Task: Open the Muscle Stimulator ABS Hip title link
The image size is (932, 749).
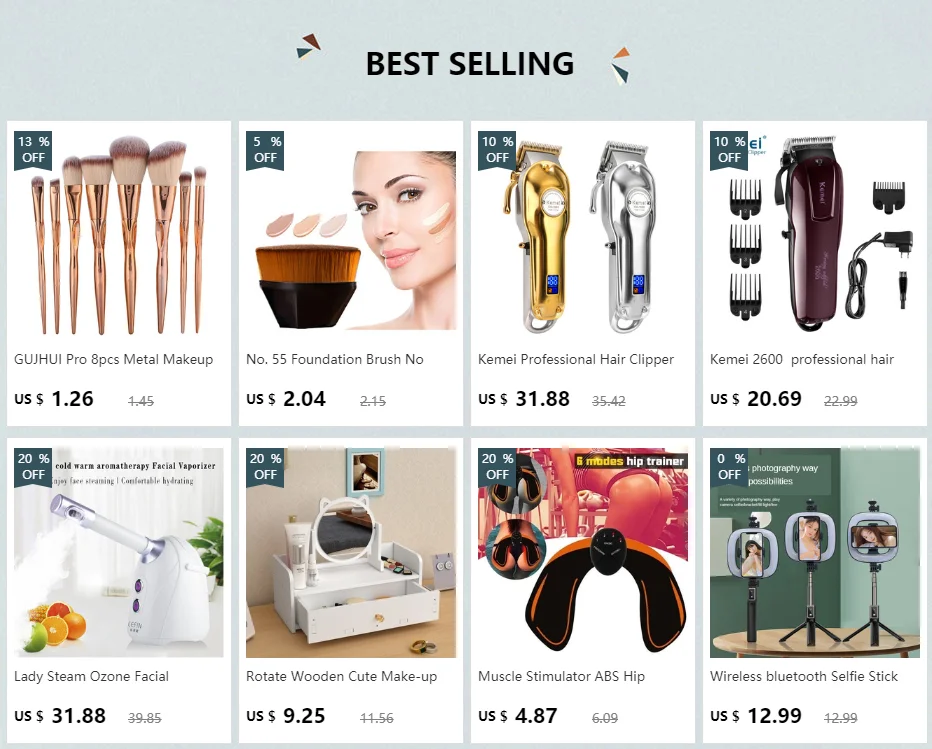Action: pos(561,676)
